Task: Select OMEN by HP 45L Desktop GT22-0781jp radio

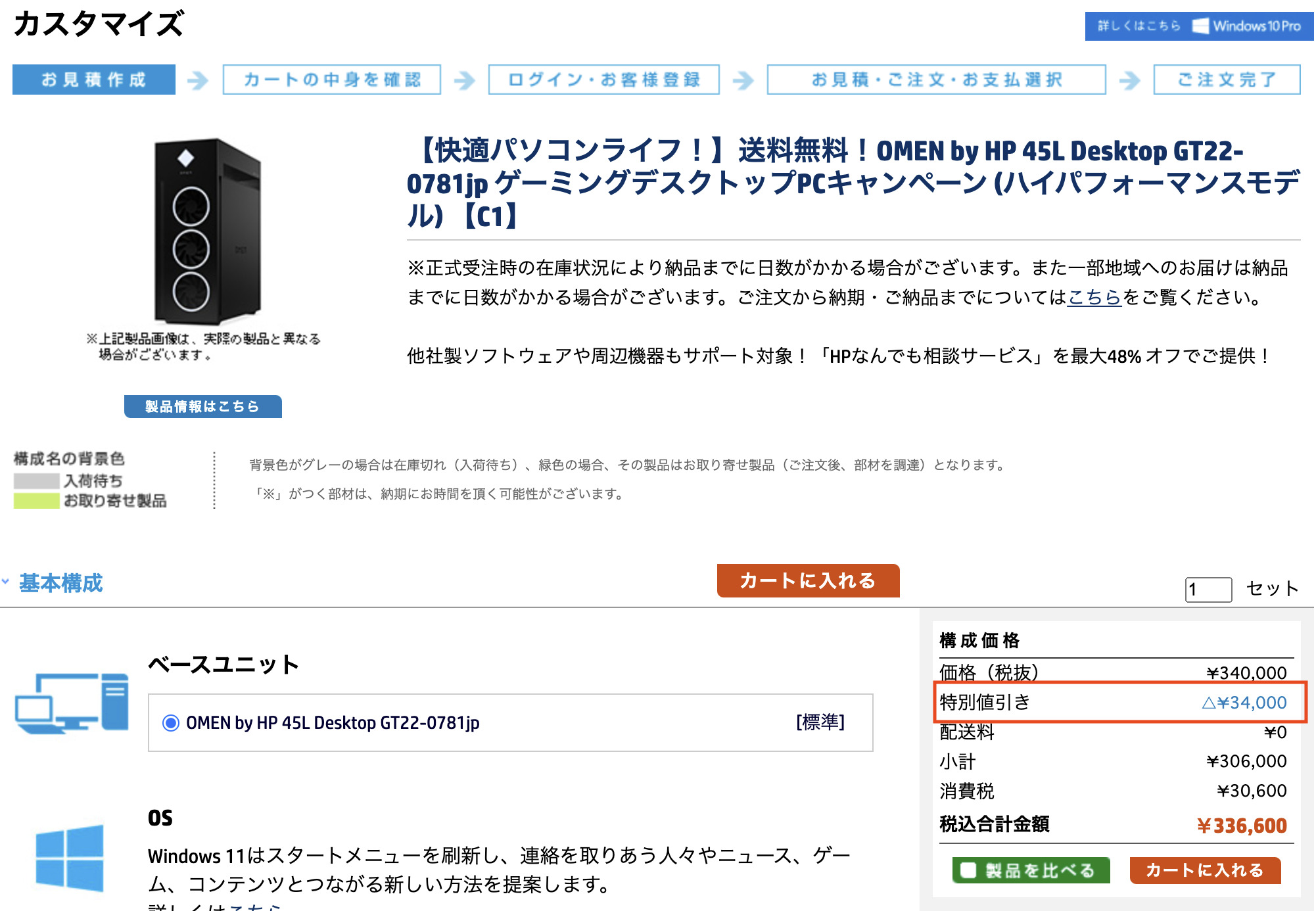Action: (x=171, y=723)
